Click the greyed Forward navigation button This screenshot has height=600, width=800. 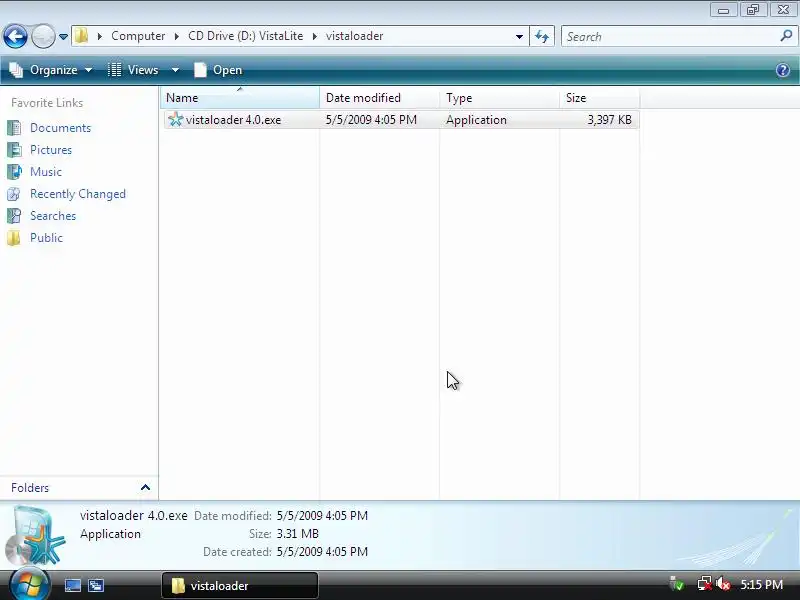tap(43, 36)
